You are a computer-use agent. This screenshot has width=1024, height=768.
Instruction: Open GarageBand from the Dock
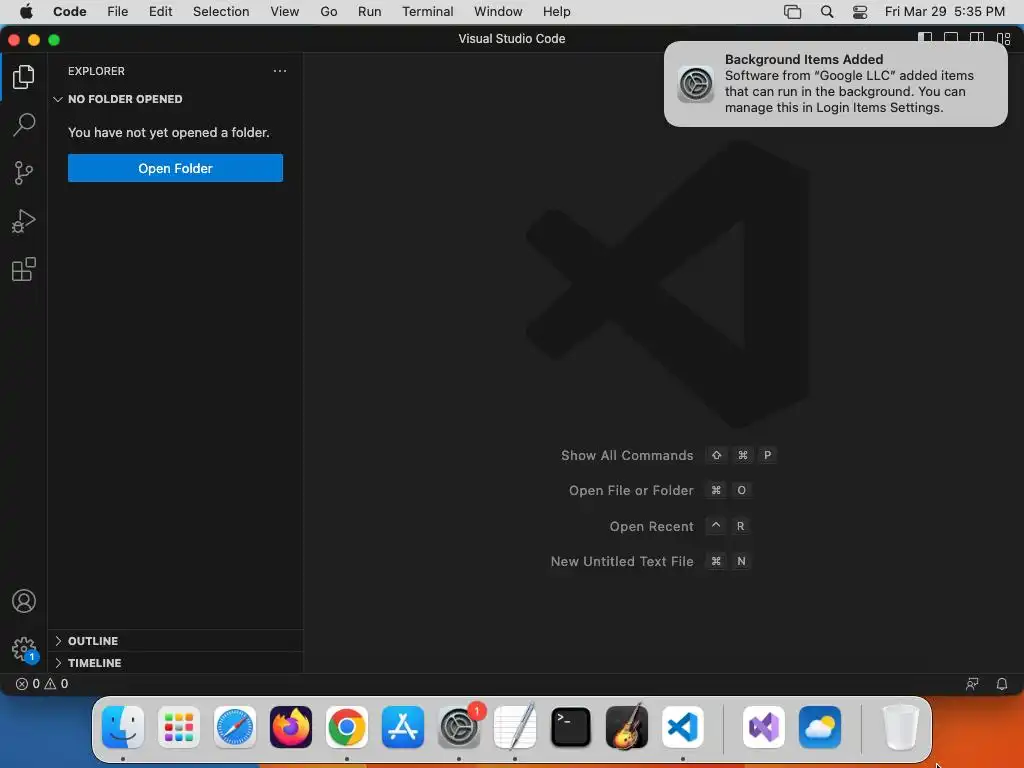pyautogui.click(x=627, y=727)
